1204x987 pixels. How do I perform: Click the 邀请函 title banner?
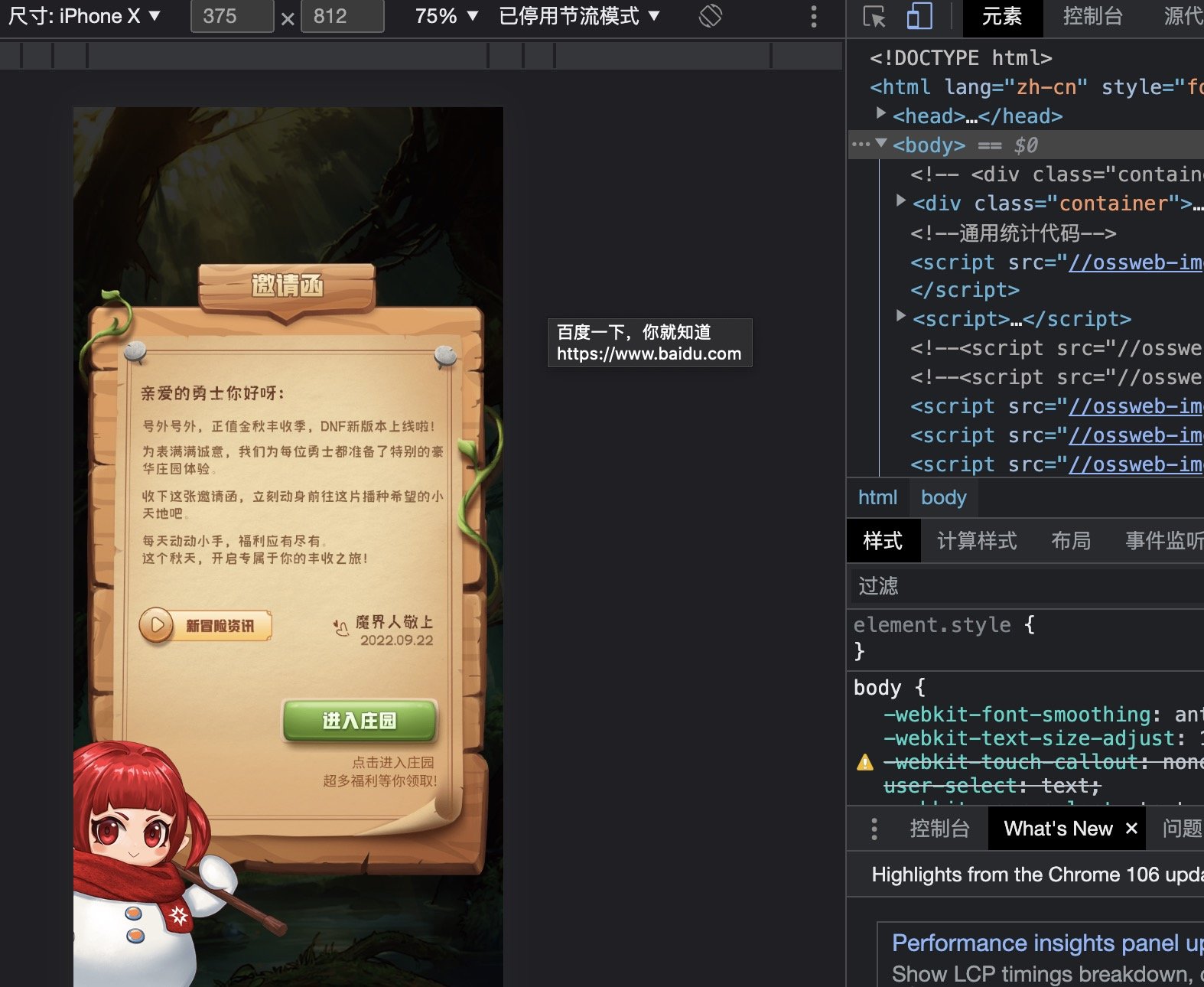[x=288, y=287]
